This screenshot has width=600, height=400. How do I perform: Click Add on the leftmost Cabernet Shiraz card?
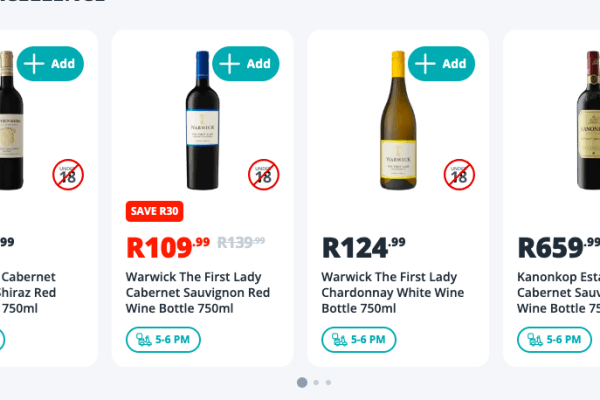(51, 64)
